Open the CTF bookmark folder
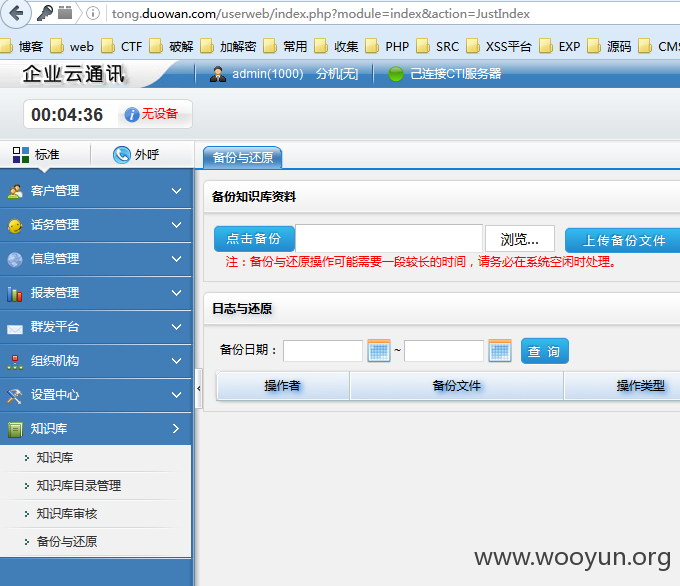680x586 pixels. tap(122, 46)
